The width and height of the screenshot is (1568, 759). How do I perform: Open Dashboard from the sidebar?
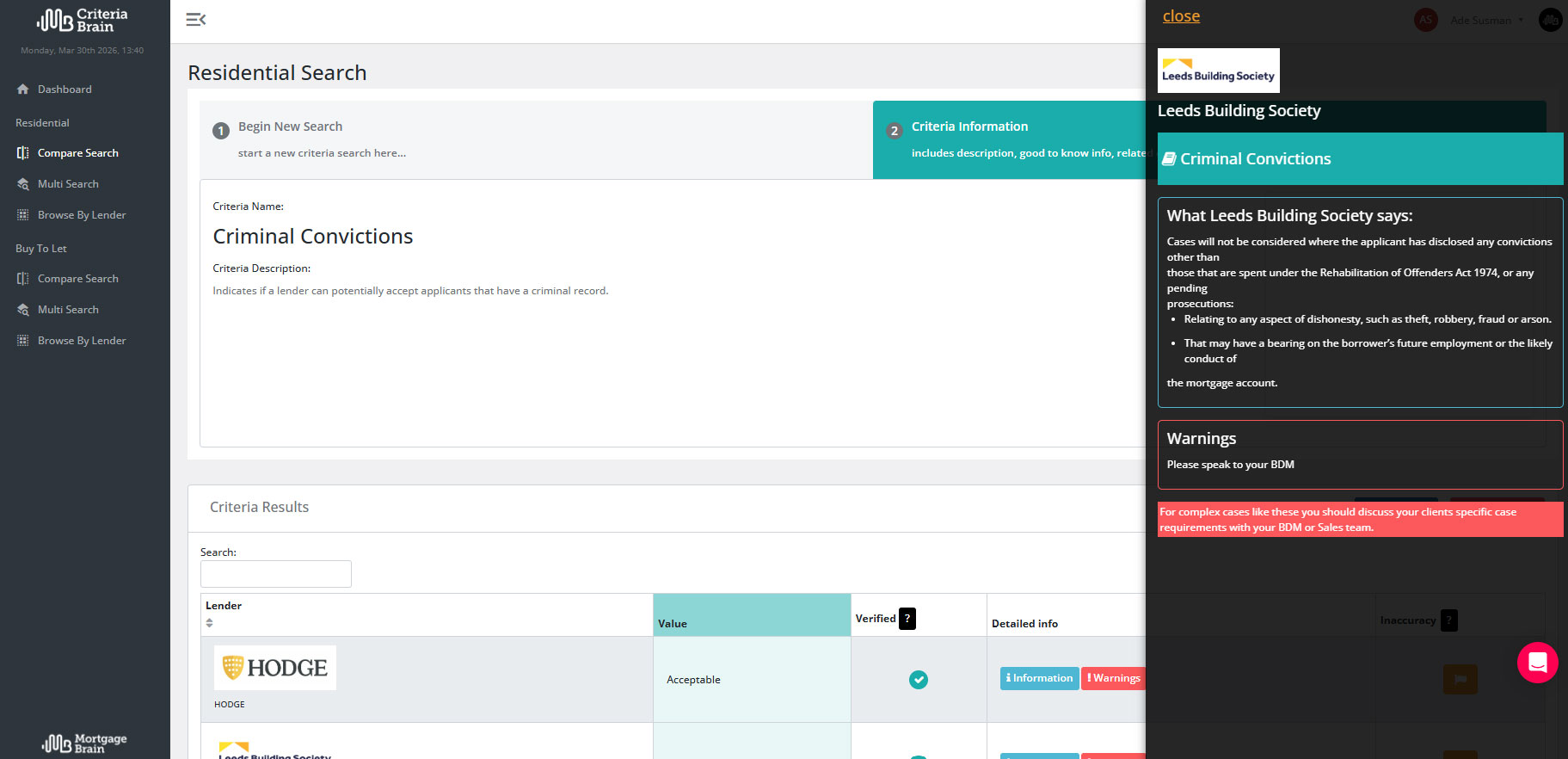(65, 89)
